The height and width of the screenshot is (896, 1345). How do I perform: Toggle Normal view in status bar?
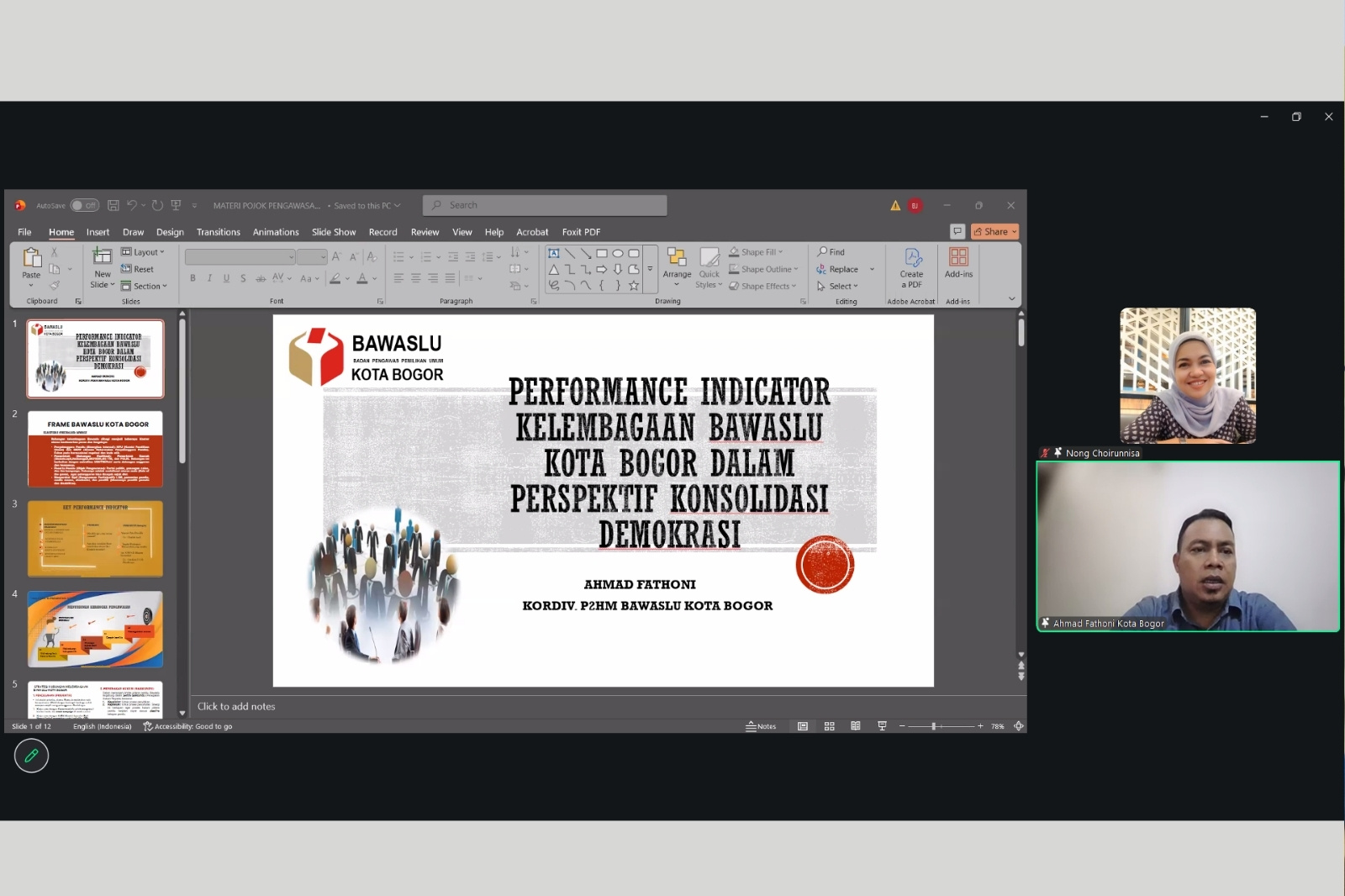click(803, 726)
